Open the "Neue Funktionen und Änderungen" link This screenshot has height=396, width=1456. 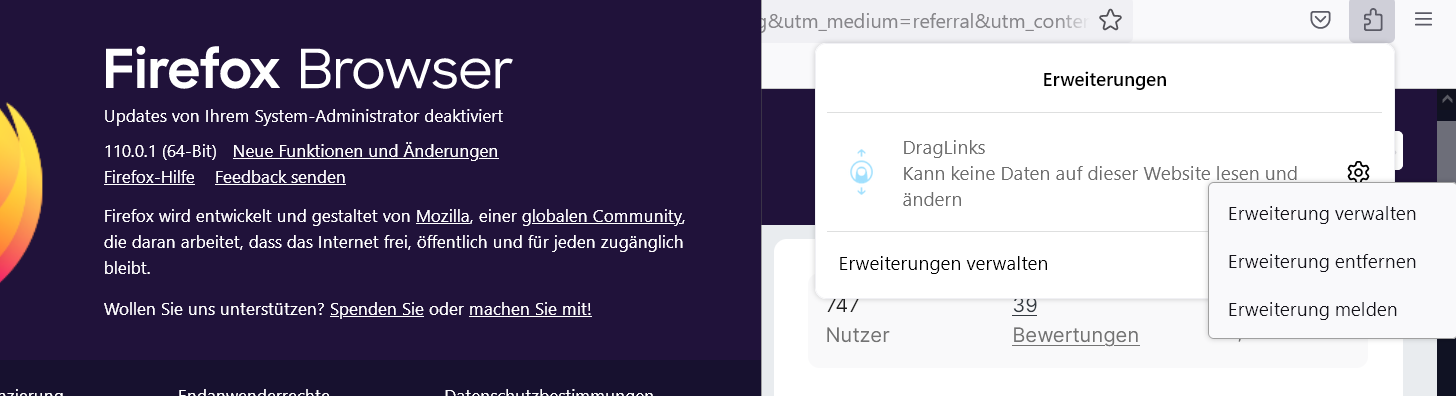pyautogui.click(x=365, y=151)
